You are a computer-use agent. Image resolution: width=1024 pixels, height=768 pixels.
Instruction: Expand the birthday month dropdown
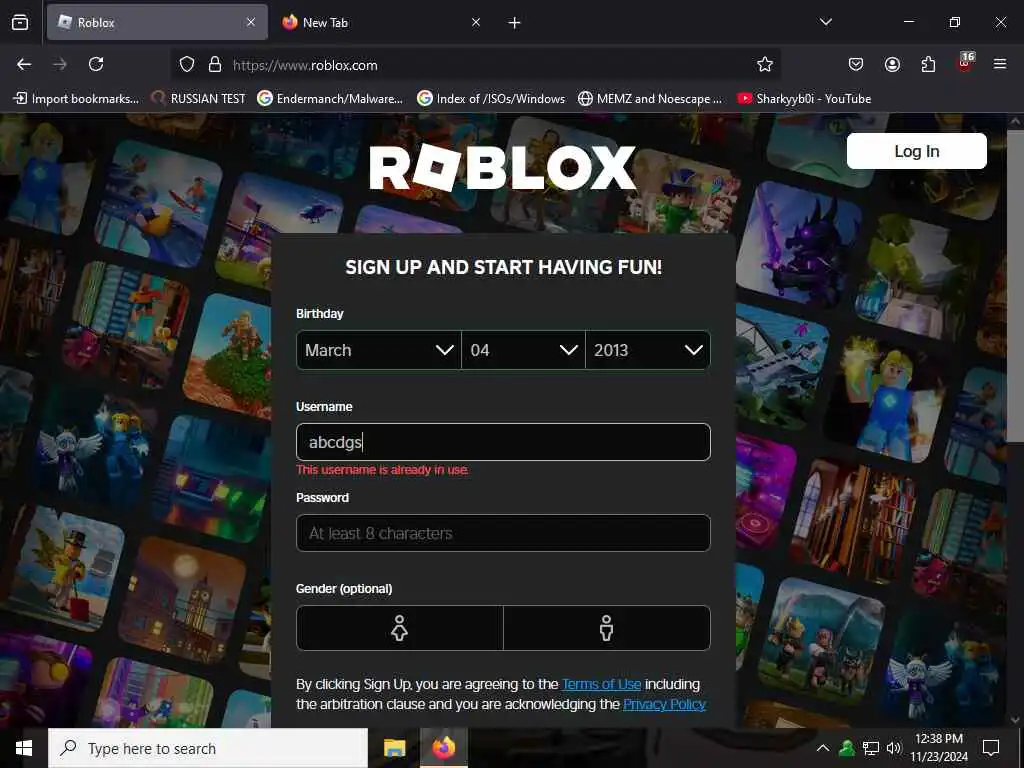click(379, 350)
